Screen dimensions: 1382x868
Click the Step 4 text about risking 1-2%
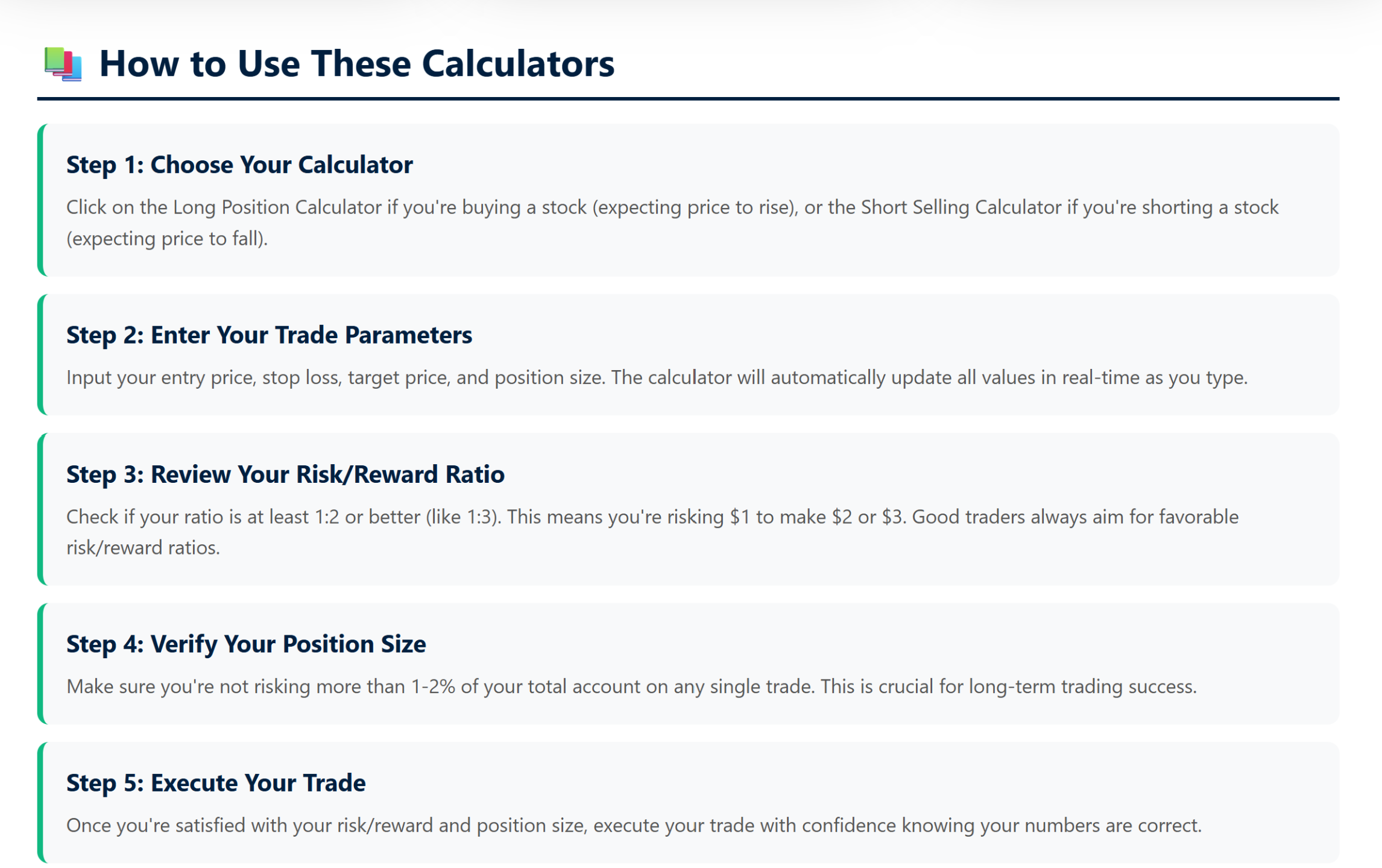[x=631, y=687]
